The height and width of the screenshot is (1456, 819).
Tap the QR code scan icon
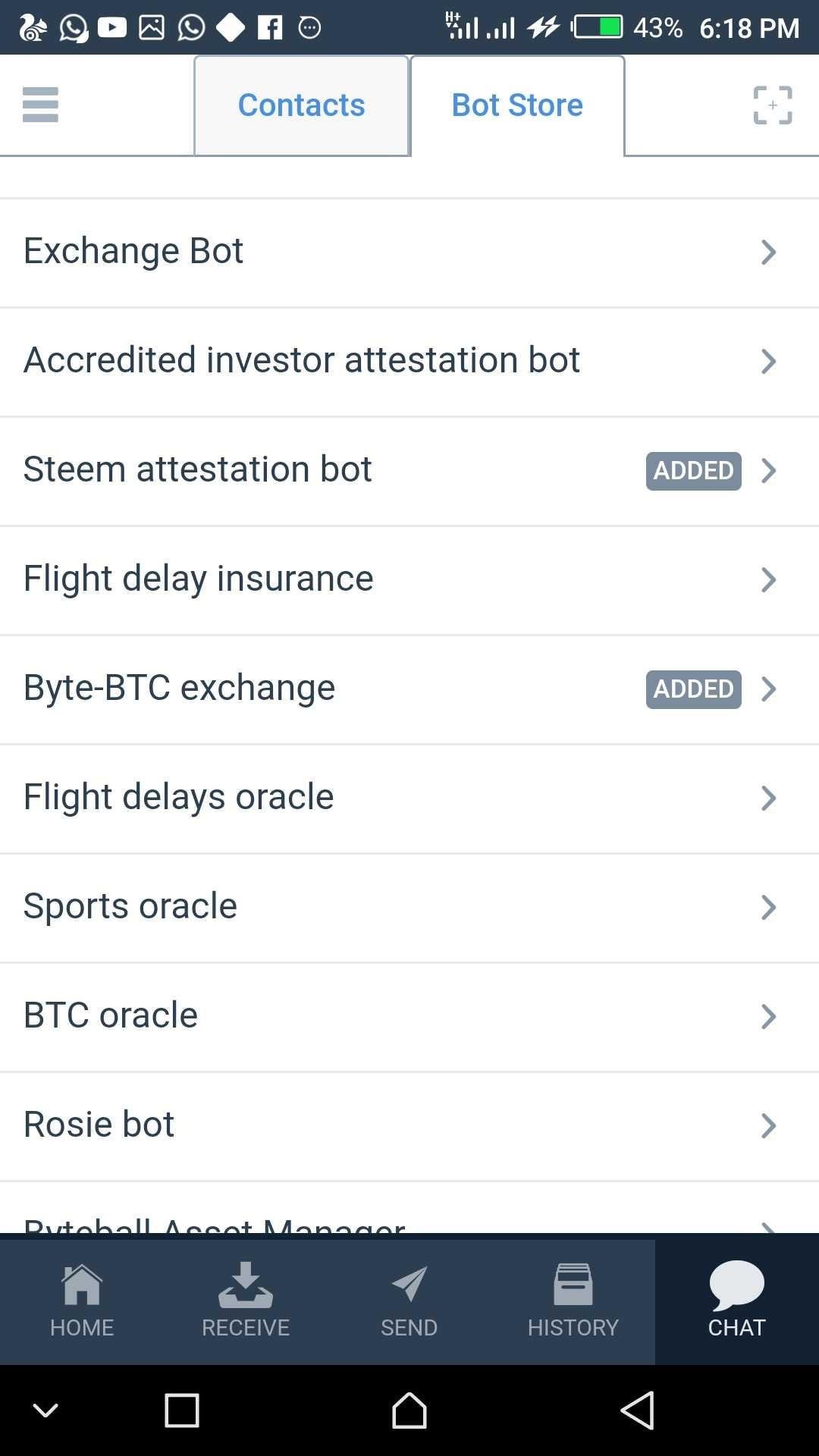772,105
